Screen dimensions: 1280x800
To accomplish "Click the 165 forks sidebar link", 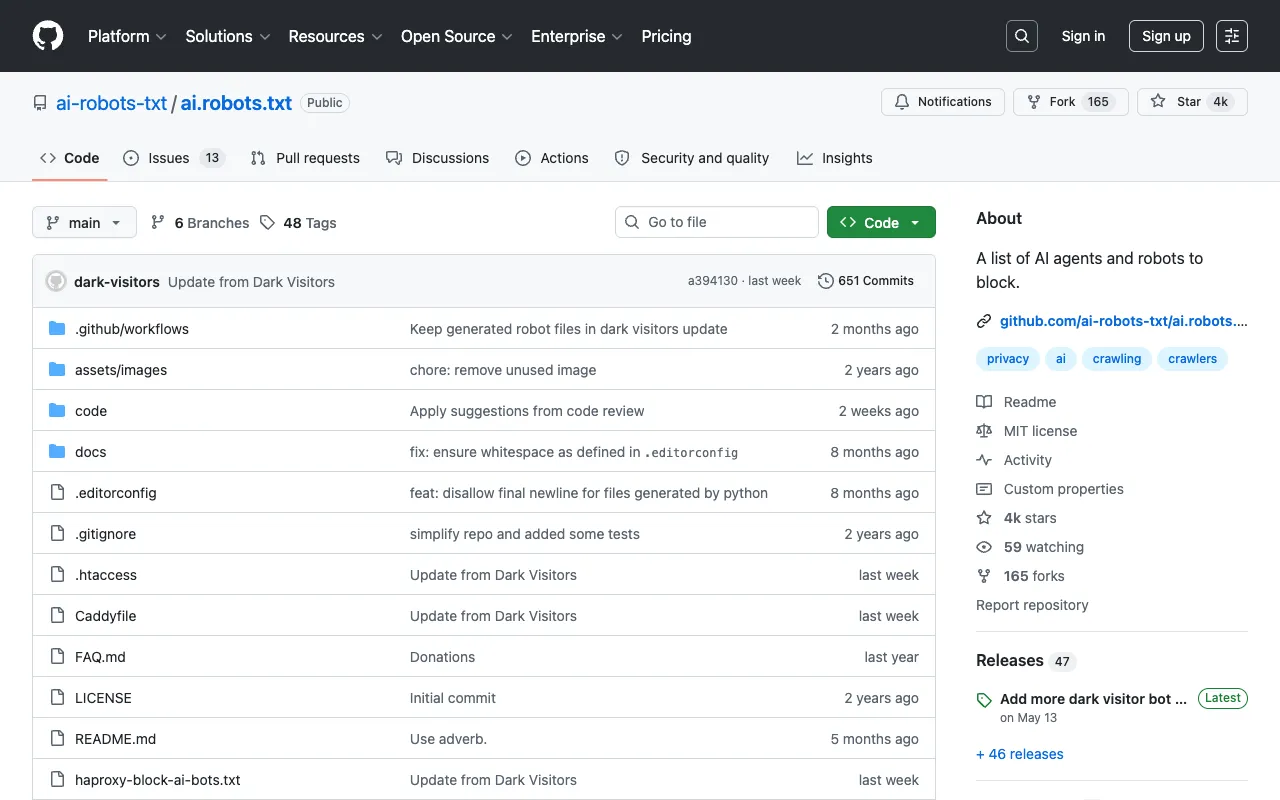I will 1020,576.
